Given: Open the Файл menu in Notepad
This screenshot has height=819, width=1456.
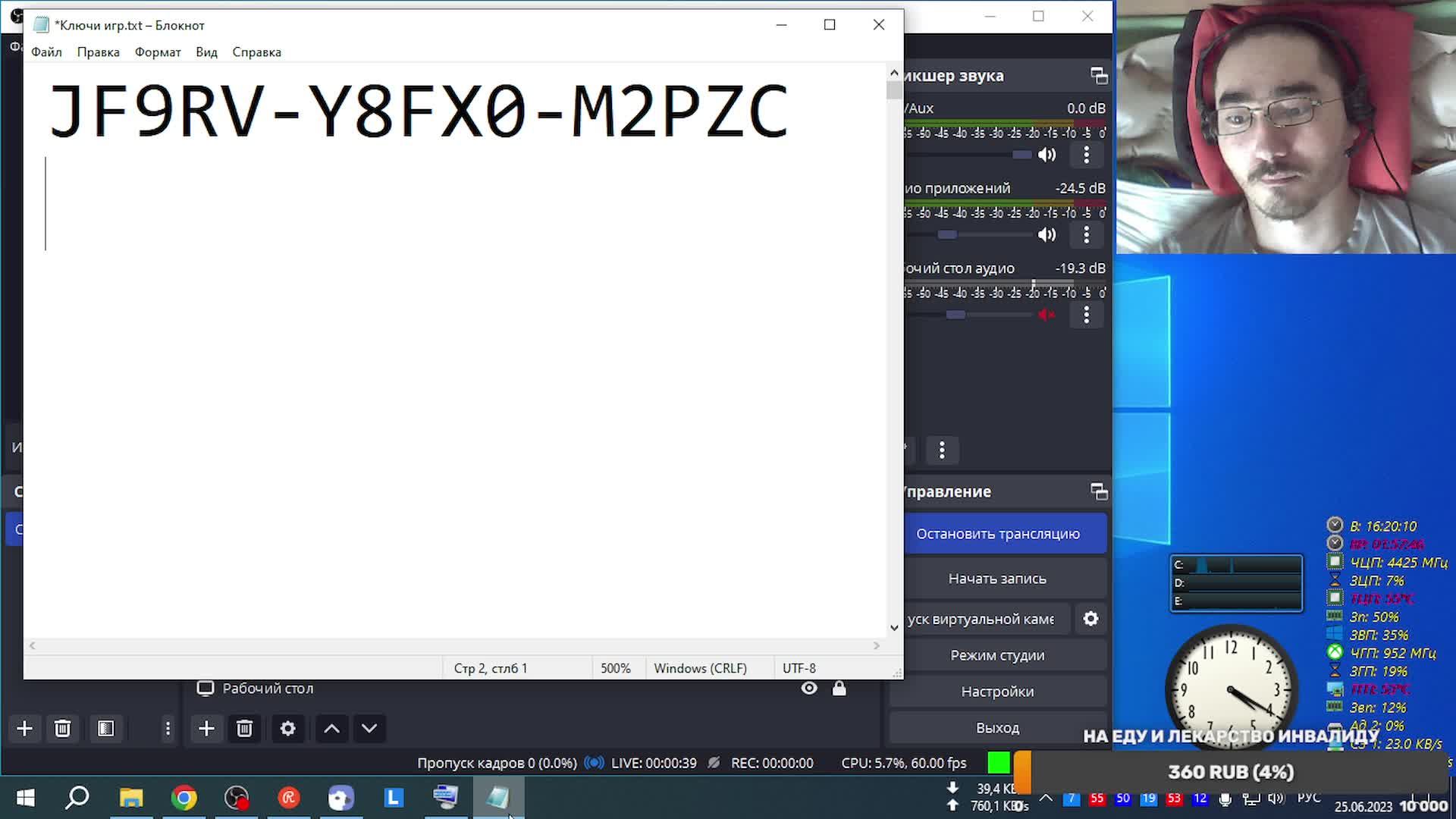Looking at the screenshot, I should [x=46, y=52].
